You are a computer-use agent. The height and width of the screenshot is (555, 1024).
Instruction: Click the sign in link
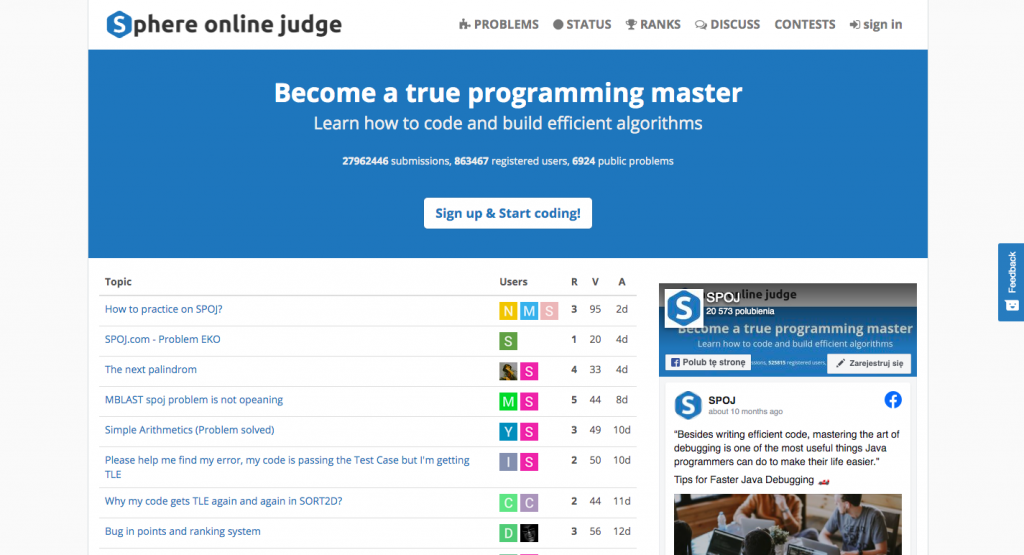point(875,24)
